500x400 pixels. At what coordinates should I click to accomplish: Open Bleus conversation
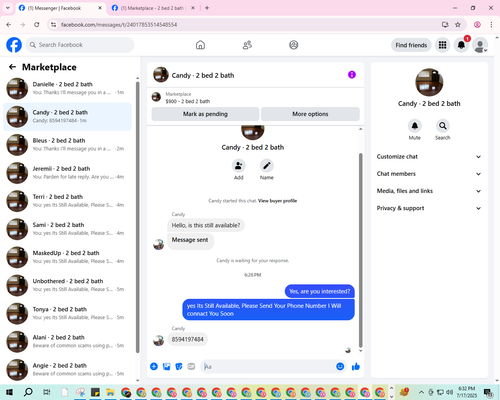click(x=67, y=145)
